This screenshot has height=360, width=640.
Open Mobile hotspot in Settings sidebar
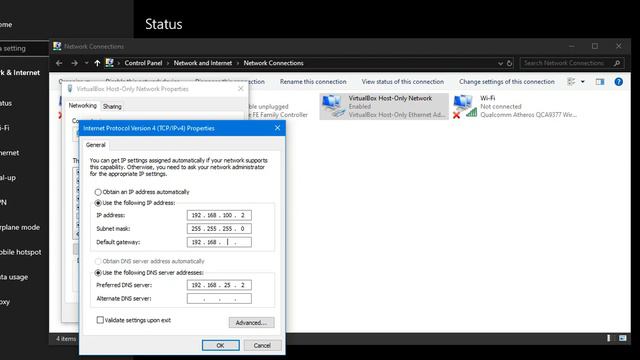point(20,252)
